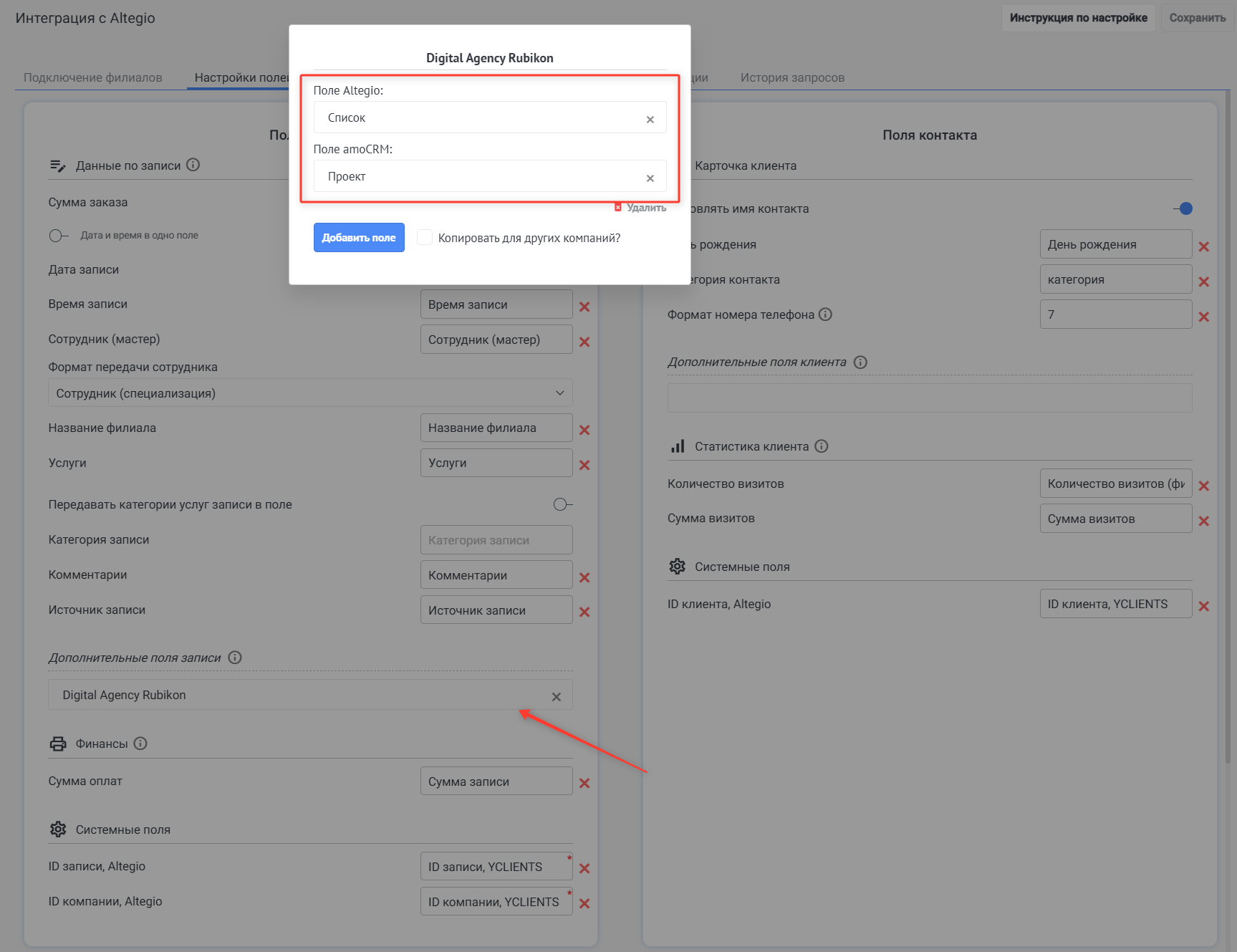This screenshot has width=1237, height=952.
Task: Remove the Комментарии field mapping
Action: click(x=584, y=577)
